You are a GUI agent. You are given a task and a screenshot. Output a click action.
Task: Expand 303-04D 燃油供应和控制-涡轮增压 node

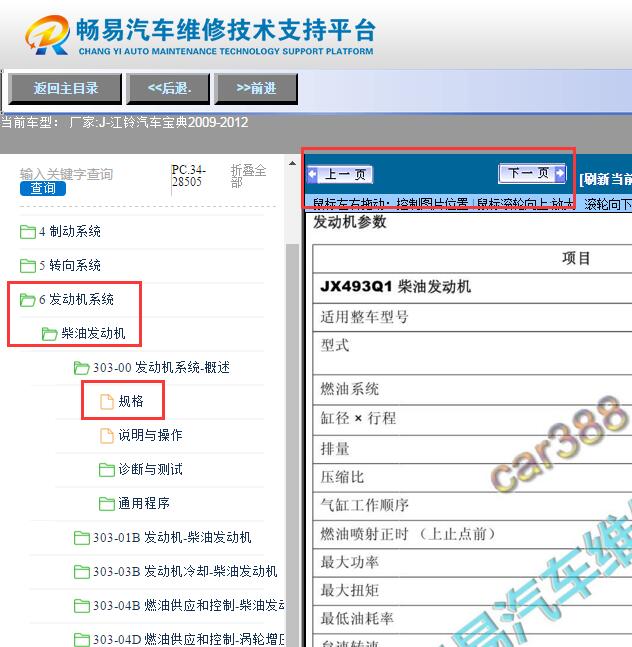click(189, 639)
